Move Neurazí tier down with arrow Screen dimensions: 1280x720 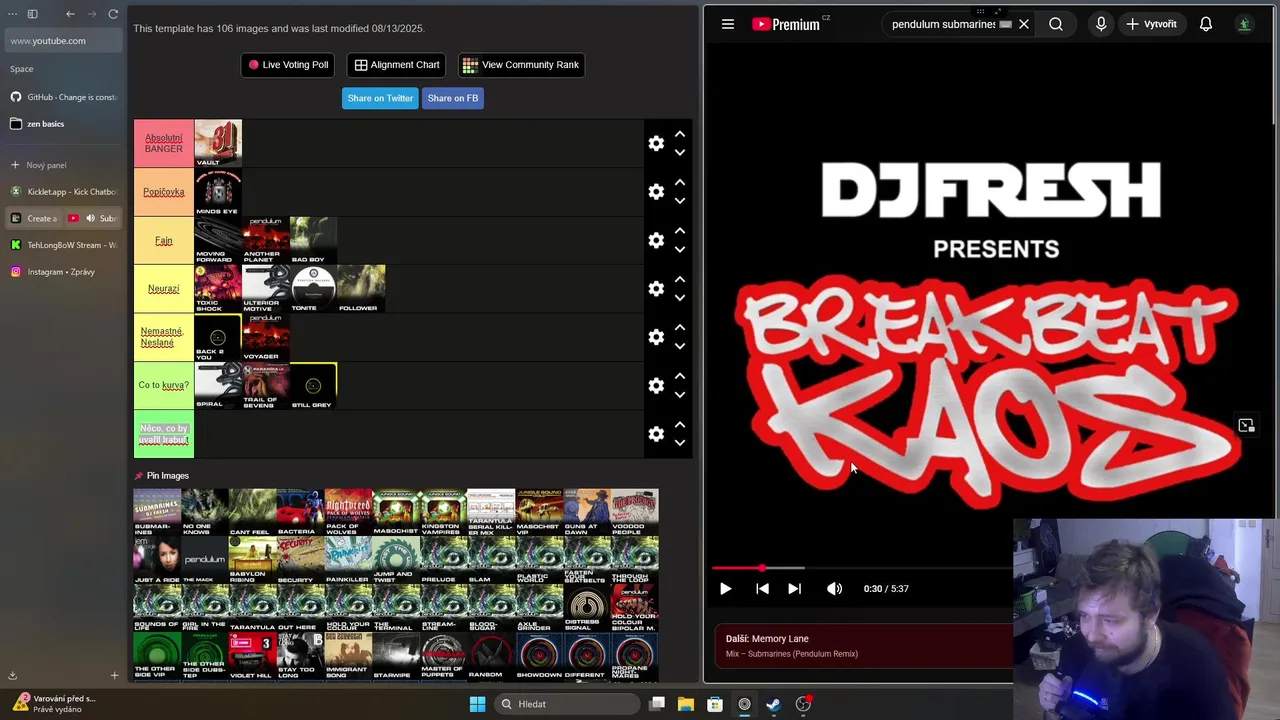click(680, 298)
